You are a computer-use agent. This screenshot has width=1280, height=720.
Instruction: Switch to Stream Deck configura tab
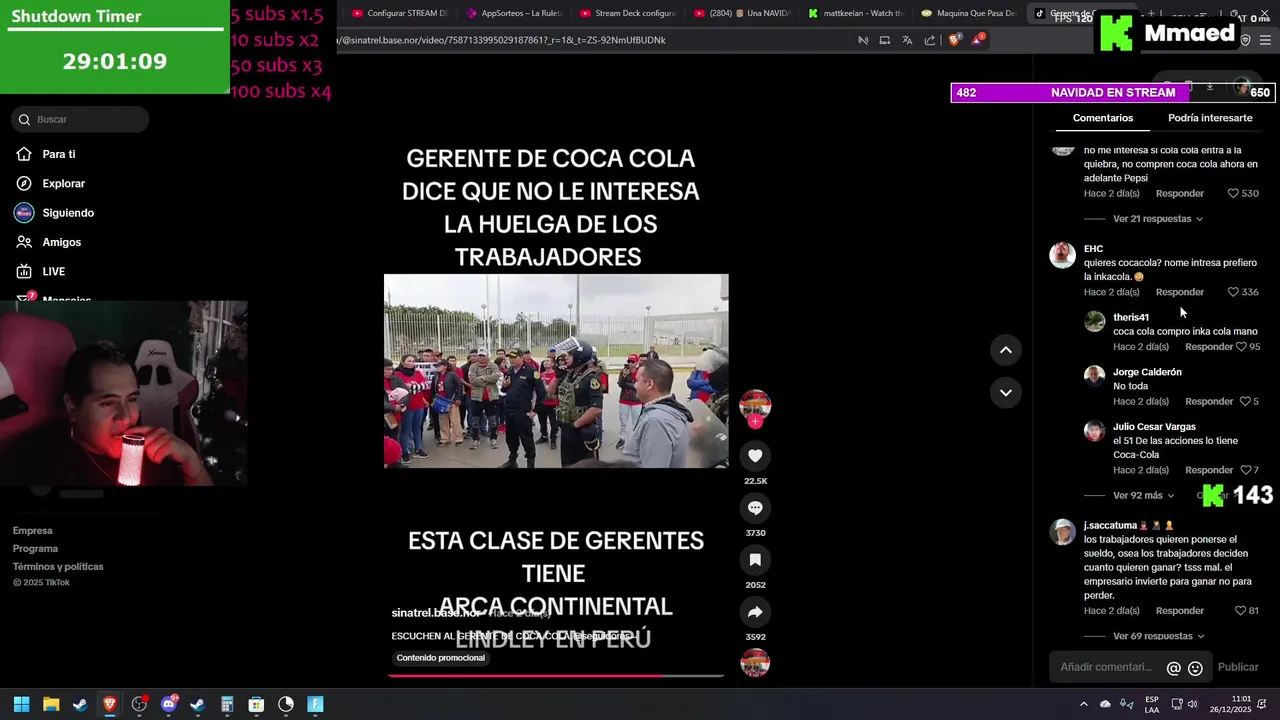(627, 13)
